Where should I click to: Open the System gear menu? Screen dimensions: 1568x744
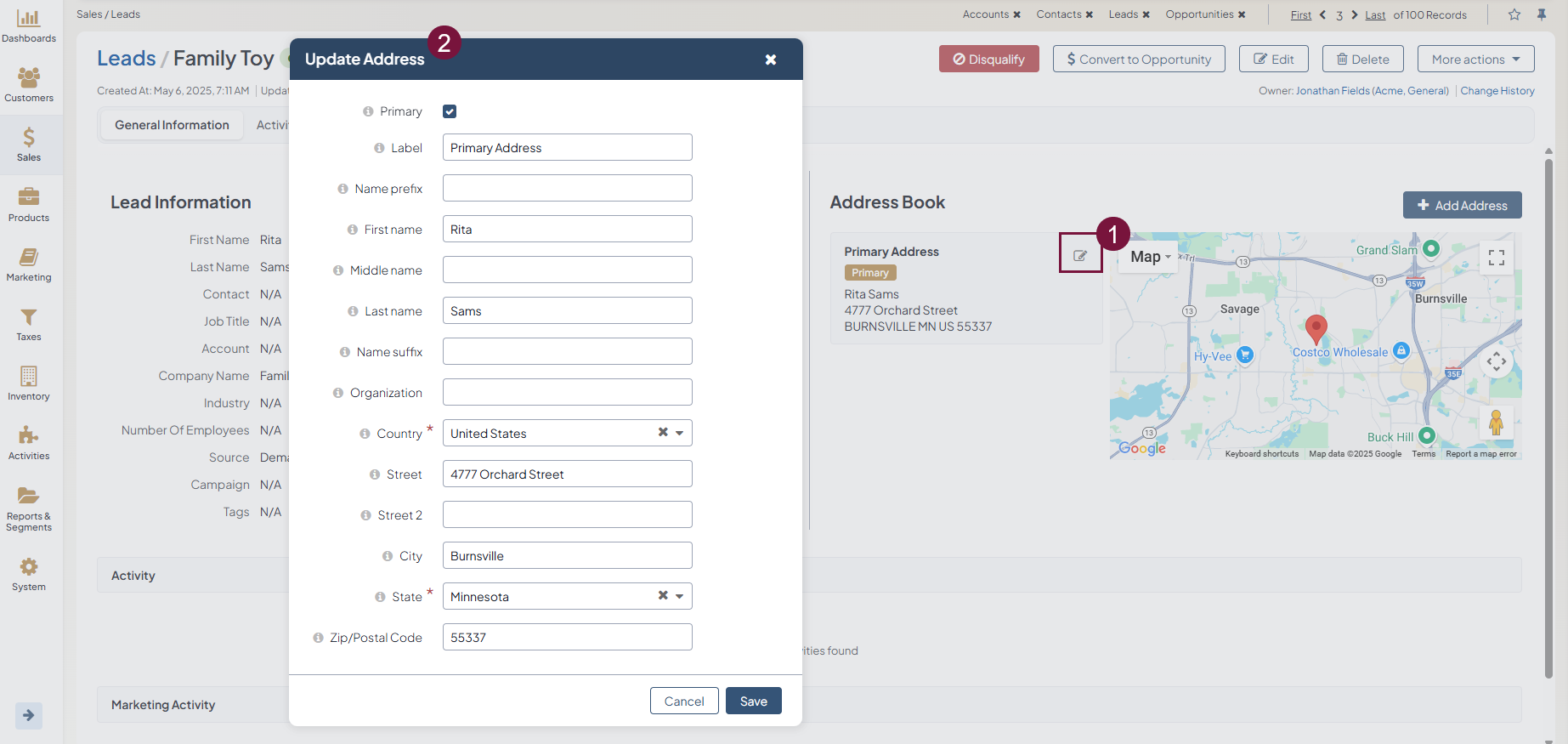(x=29, y=574)
